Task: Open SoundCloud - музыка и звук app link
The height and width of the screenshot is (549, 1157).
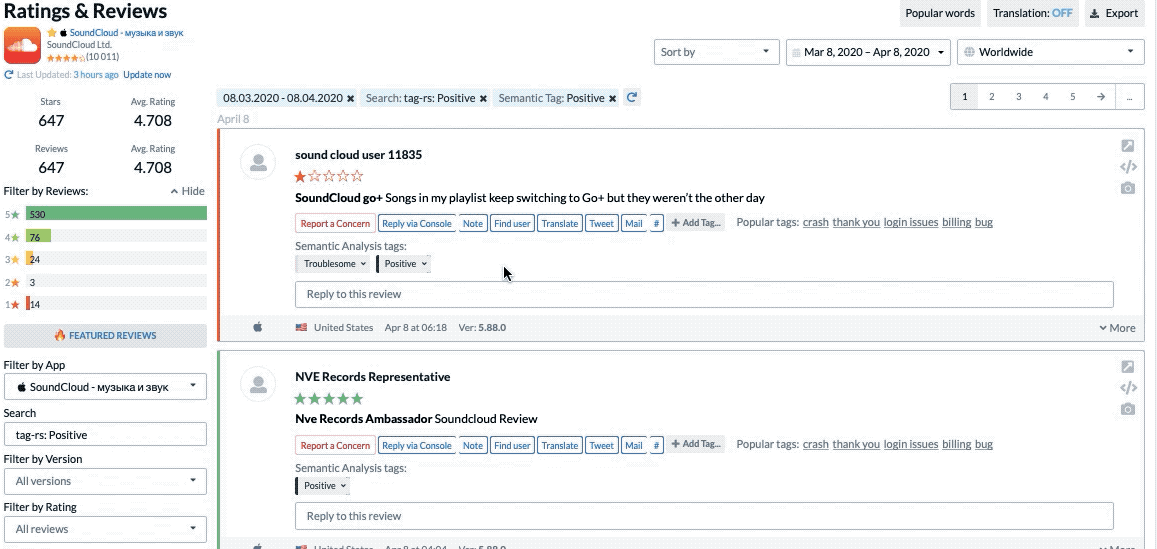Action: coord(126,32)
